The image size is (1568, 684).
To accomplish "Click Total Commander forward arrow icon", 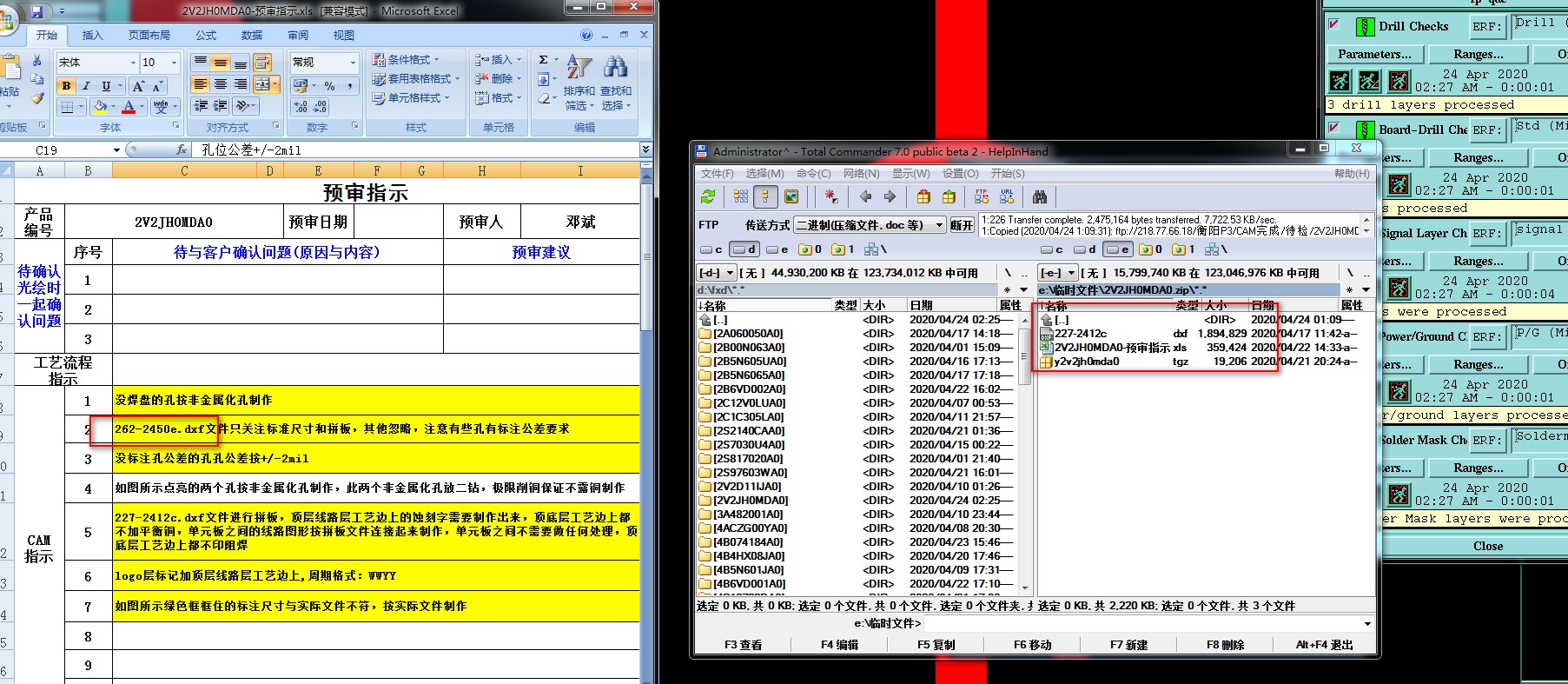I will tap(890, 196).
